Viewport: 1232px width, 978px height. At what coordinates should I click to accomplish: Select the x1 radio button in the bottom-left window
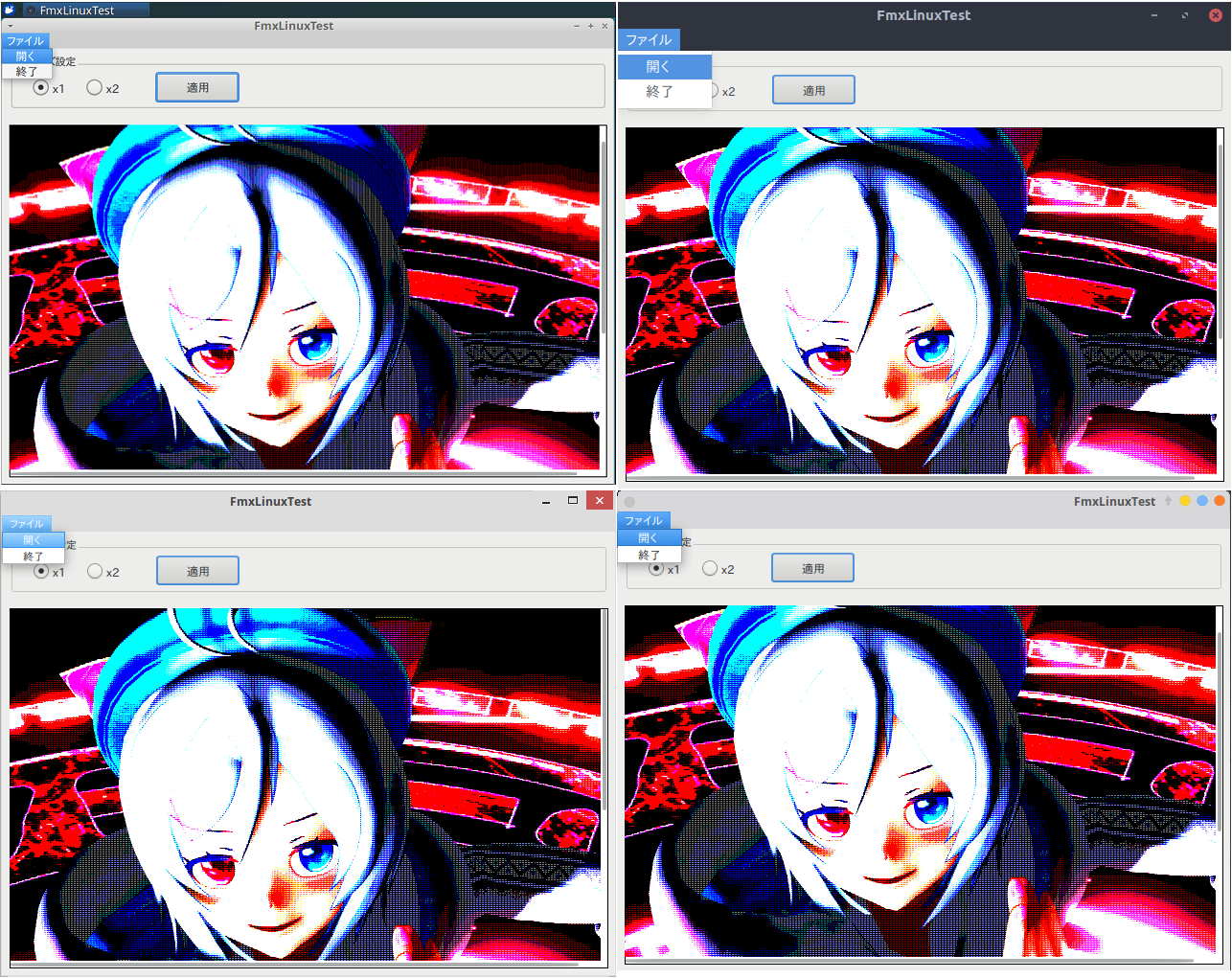(41, 570)
